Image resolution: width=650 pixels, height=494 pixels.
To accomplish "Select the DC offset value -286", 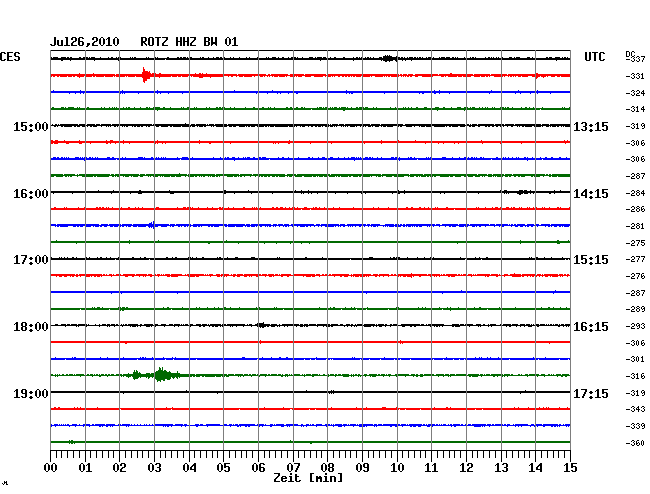I will pos(635,209).
